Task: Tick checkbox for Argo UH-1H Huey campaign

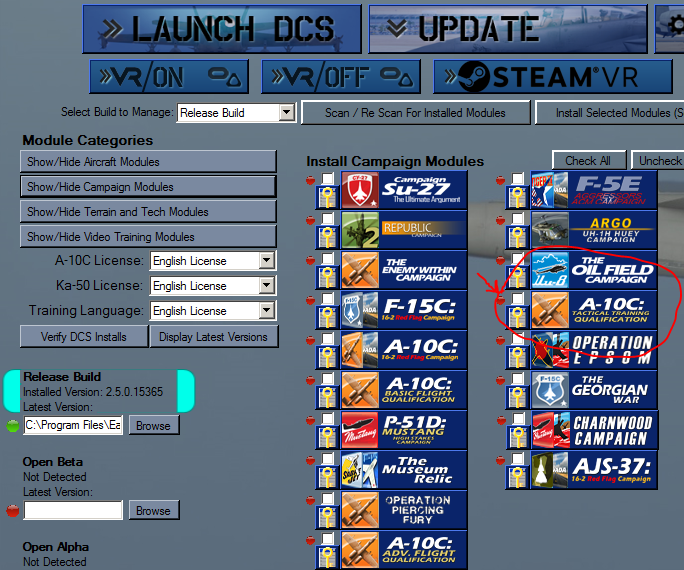Action: [518, 218]
